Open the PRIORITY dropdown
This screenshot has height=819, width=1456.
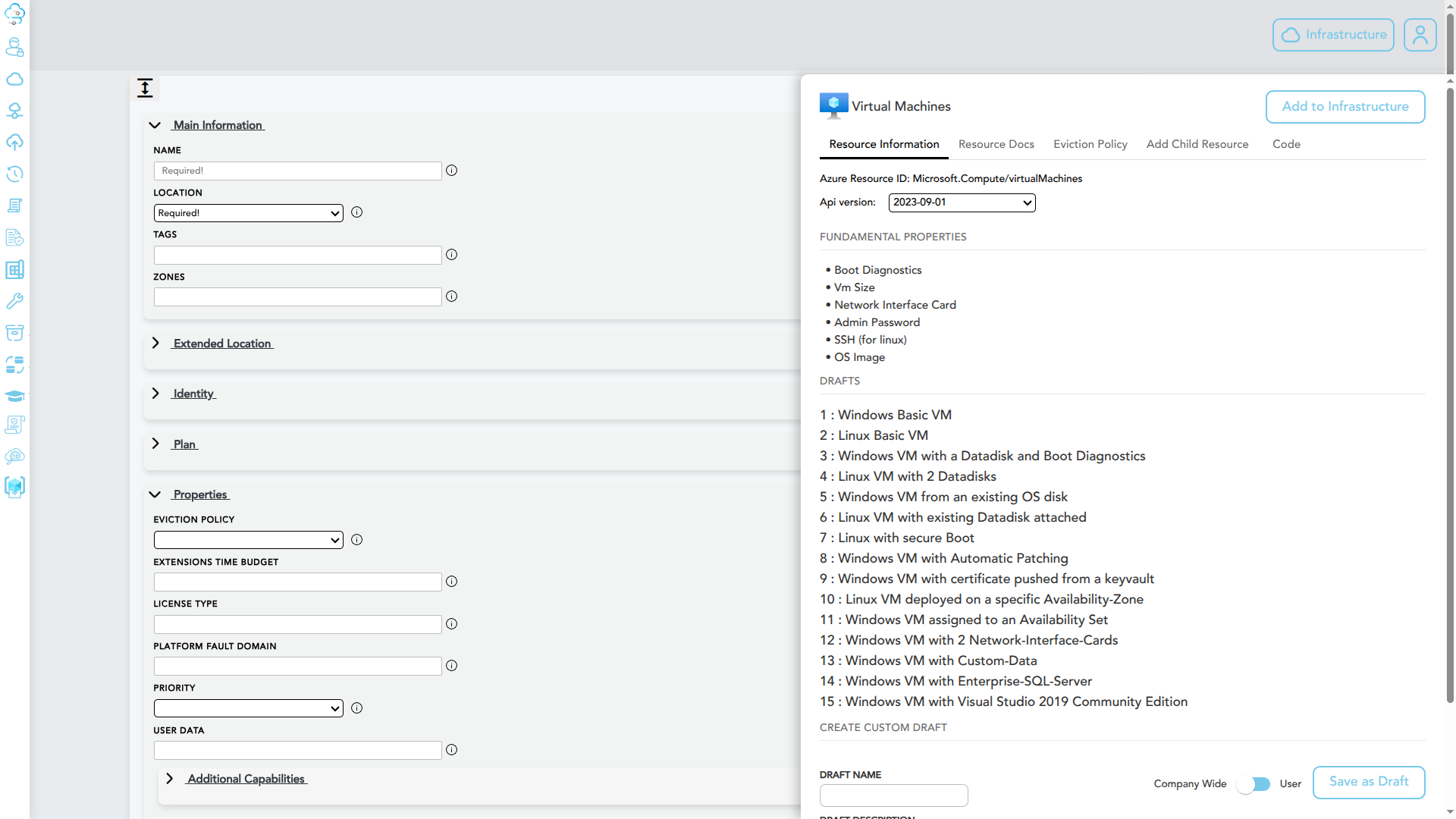[248, 708]
